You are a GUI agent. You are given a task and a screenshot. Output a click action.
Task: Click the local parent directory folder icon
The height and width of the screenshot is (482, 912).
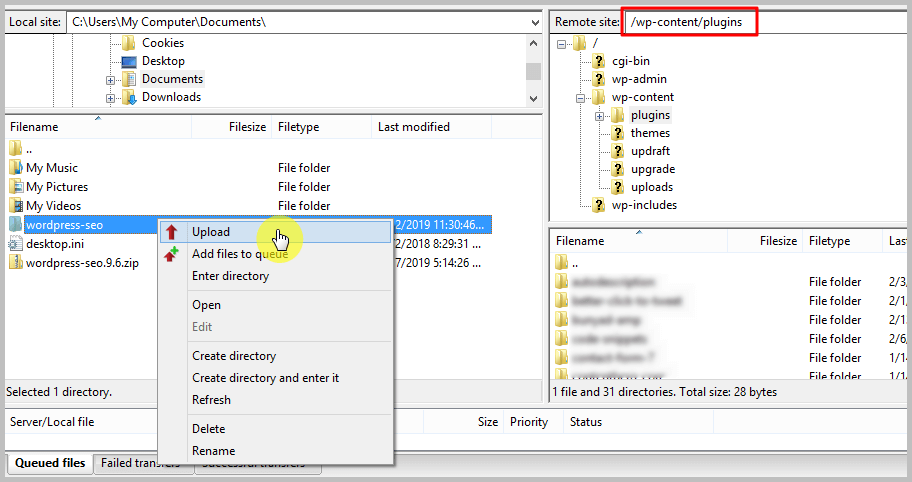click(x=16, y=149)
